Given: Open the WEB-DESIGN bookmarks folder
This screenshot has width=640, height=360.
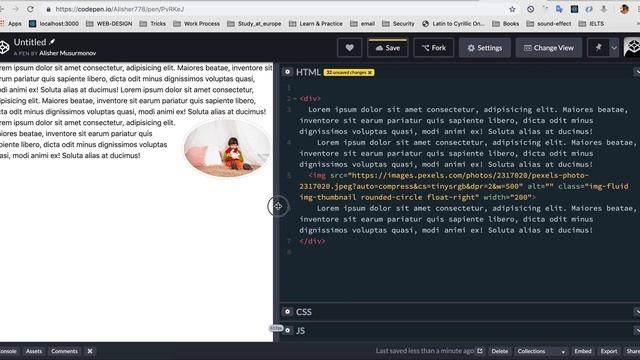Looking at the screenshot, I should coord(109,24).
